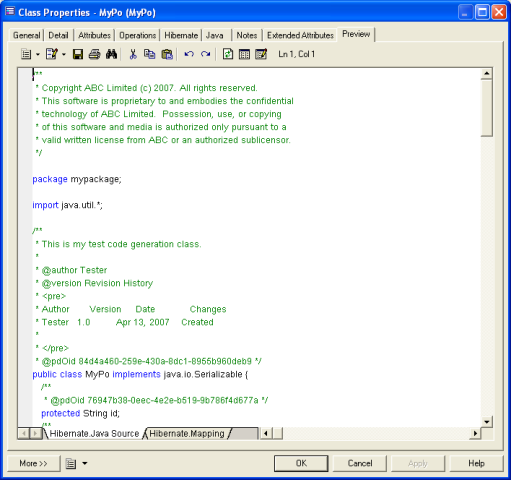Viewport: 511px width, 480px height.
Task: Click the Undo arrow icon
Action: (189, 54)
